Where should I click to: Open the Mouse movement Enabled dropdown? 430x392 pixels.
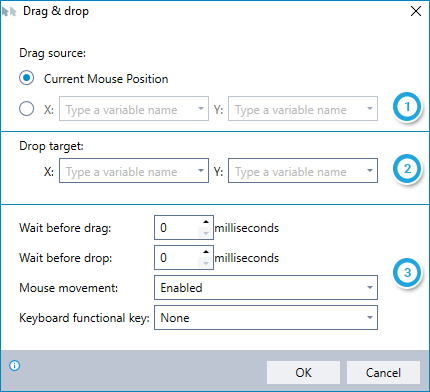coord(266,287)
